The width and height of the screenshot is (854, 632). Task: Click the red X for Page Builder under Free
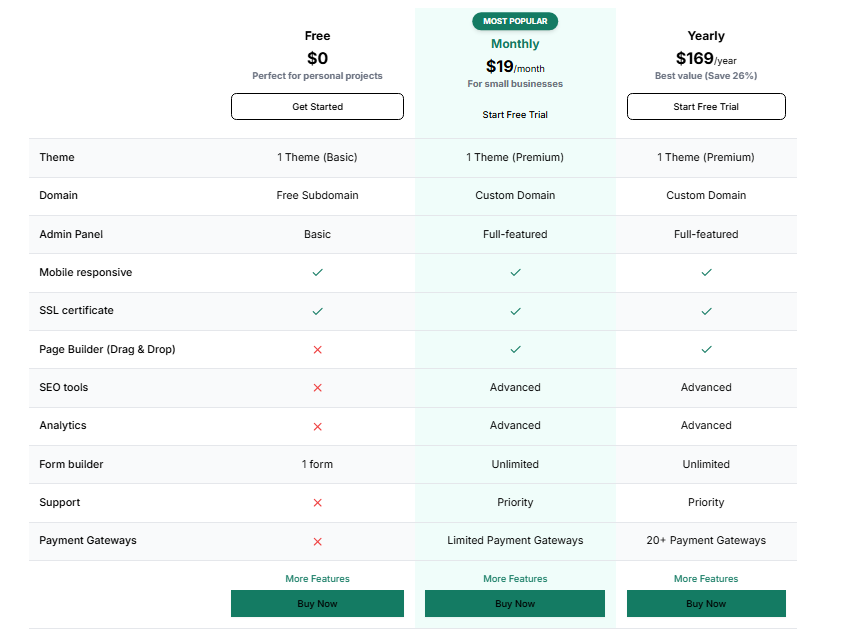point(317,349)
